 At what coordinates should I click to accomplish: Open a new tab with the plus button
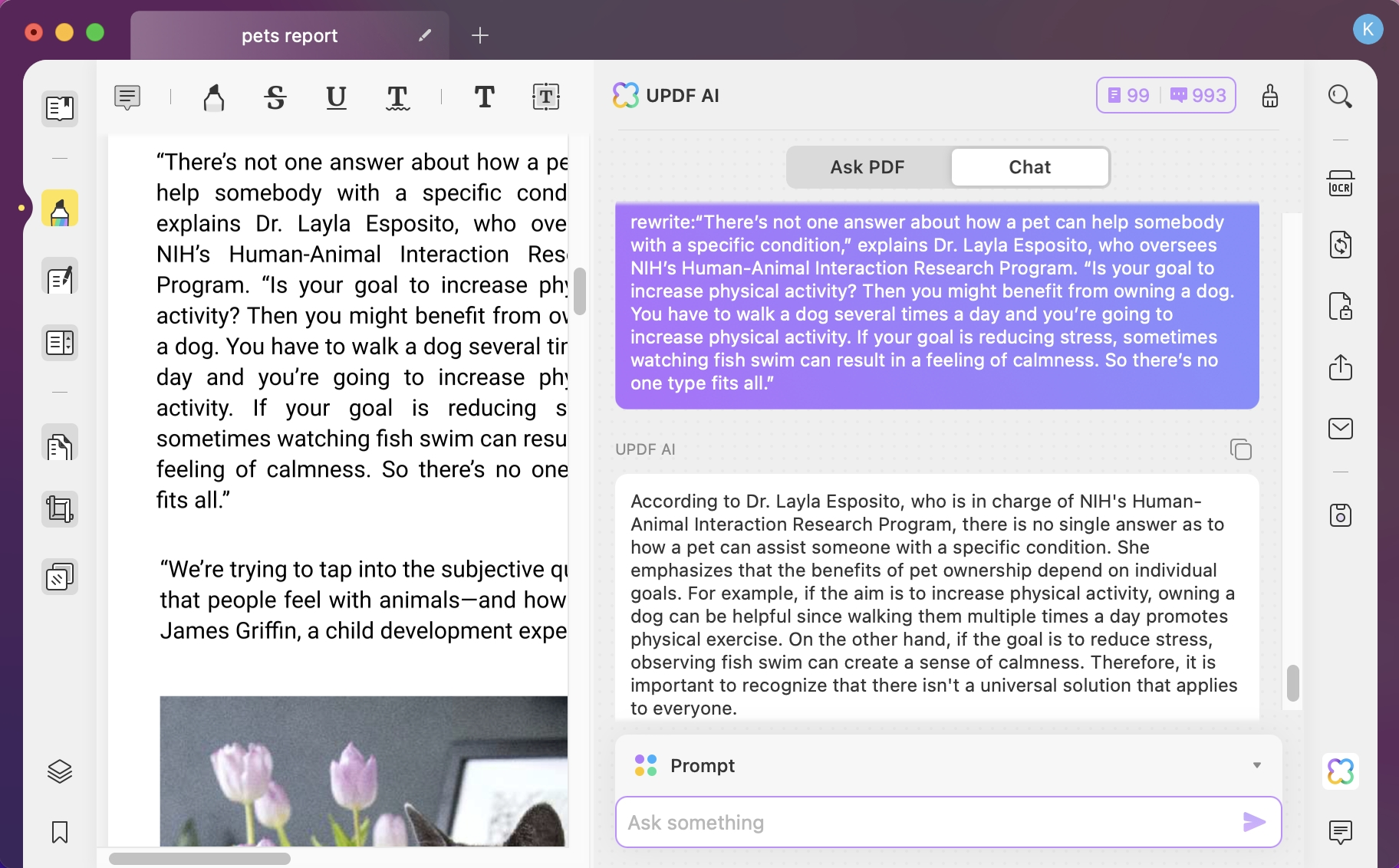tap(480, 35)
